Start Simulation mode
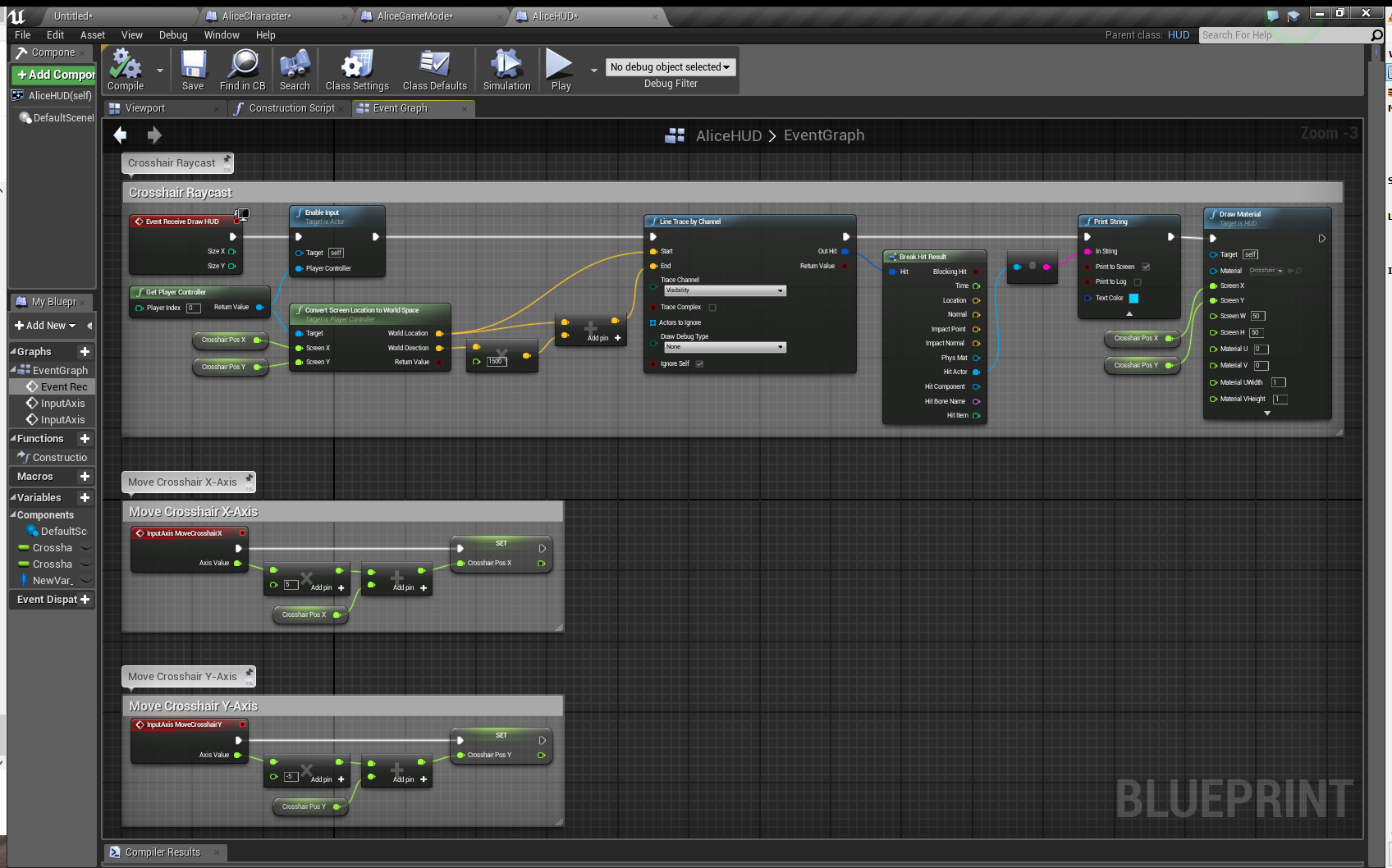This screenshot has width=1392, height=868. [x=506, y=70]
